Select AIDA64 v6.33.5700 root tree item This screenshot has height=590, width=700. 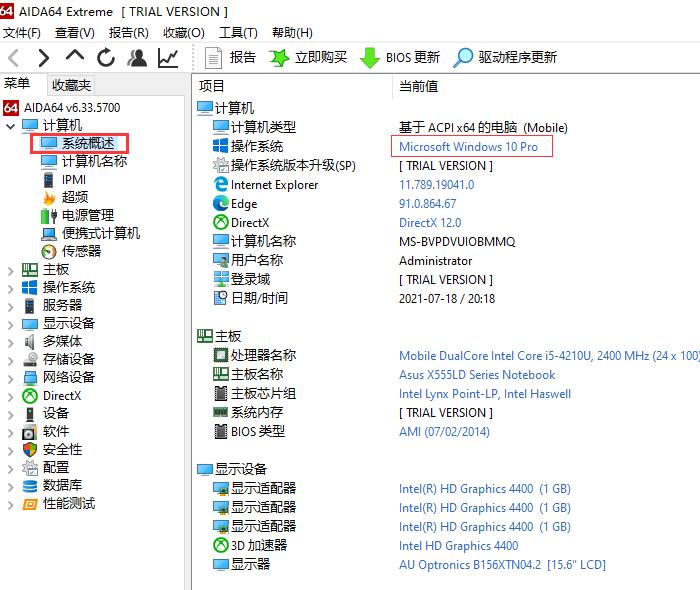pyautogui.click(x=62, y=108)
